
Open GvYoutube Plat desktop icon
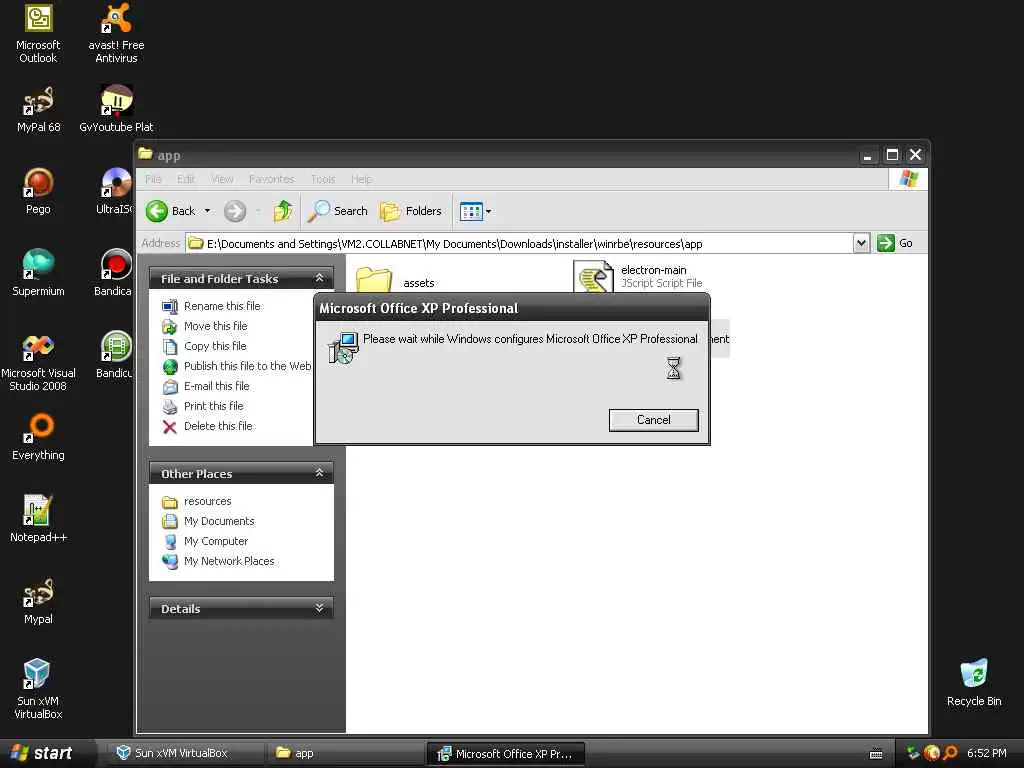116,110
